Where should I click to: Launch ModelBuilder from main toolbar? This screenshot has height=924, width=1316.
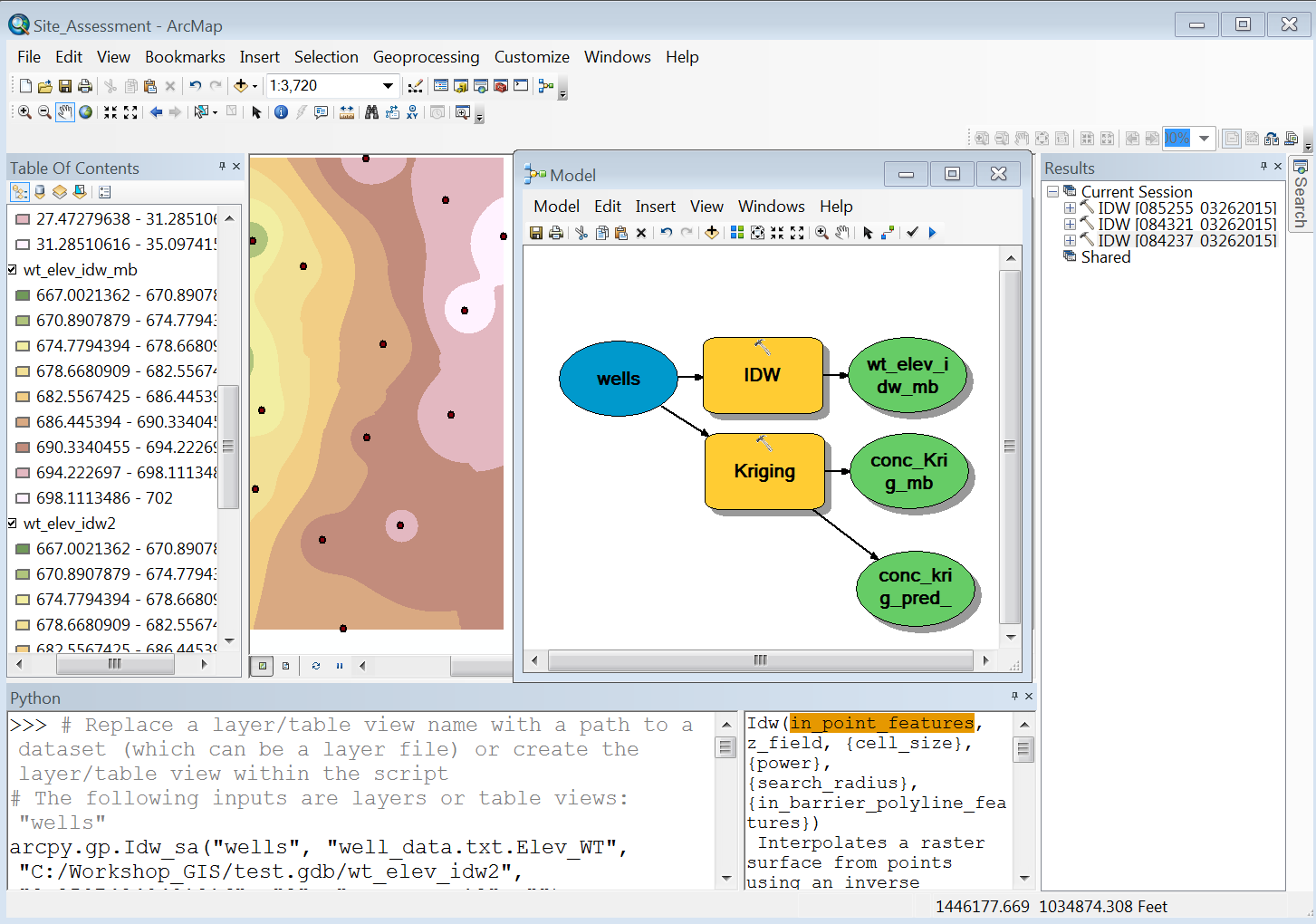click(x=545, y=86)
